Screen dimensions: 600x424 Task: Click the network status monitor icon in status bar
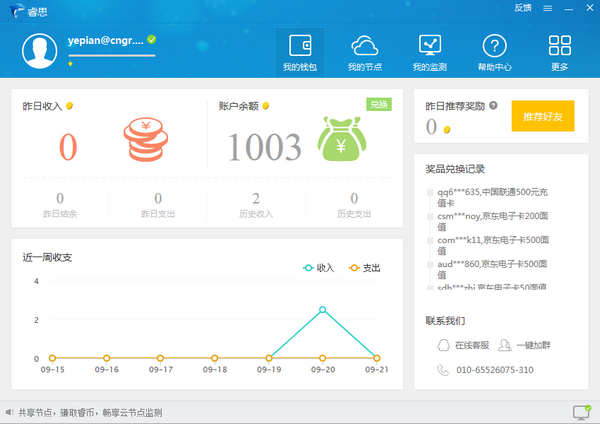pos(579,412)
